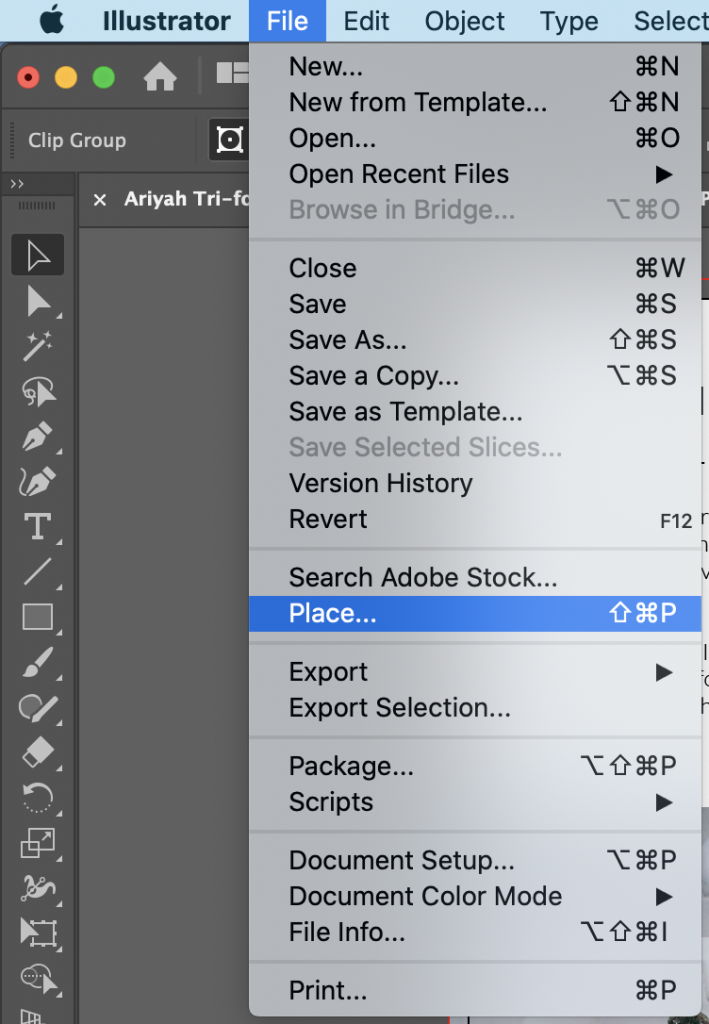Open Version History
The width and height of the screenshot is (709, 1024).
[475, 483]
